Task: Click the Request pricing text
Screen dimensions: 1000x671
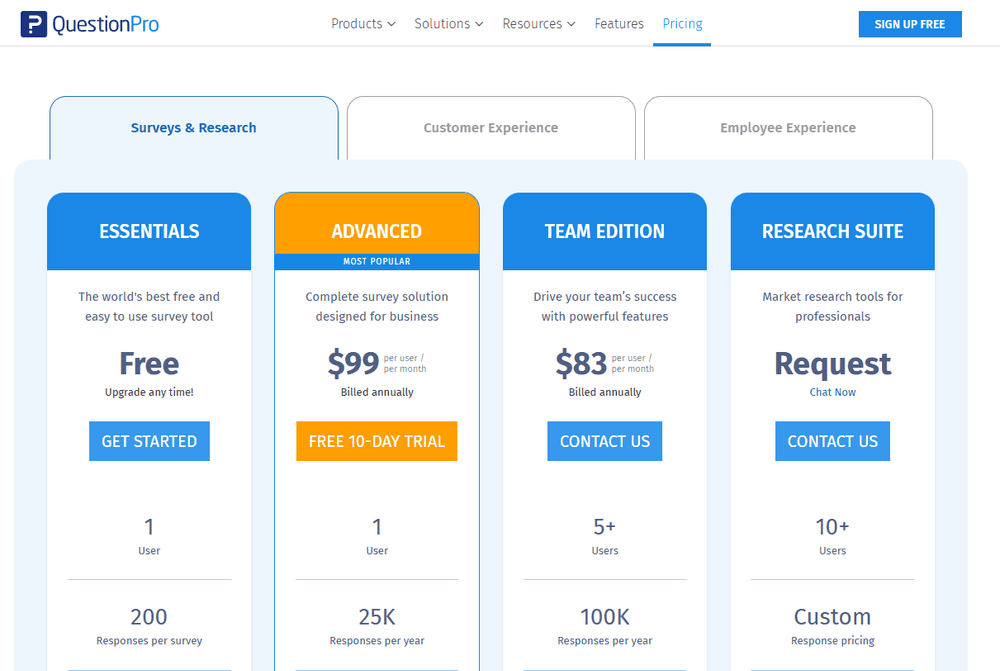Action: [832, 365]
